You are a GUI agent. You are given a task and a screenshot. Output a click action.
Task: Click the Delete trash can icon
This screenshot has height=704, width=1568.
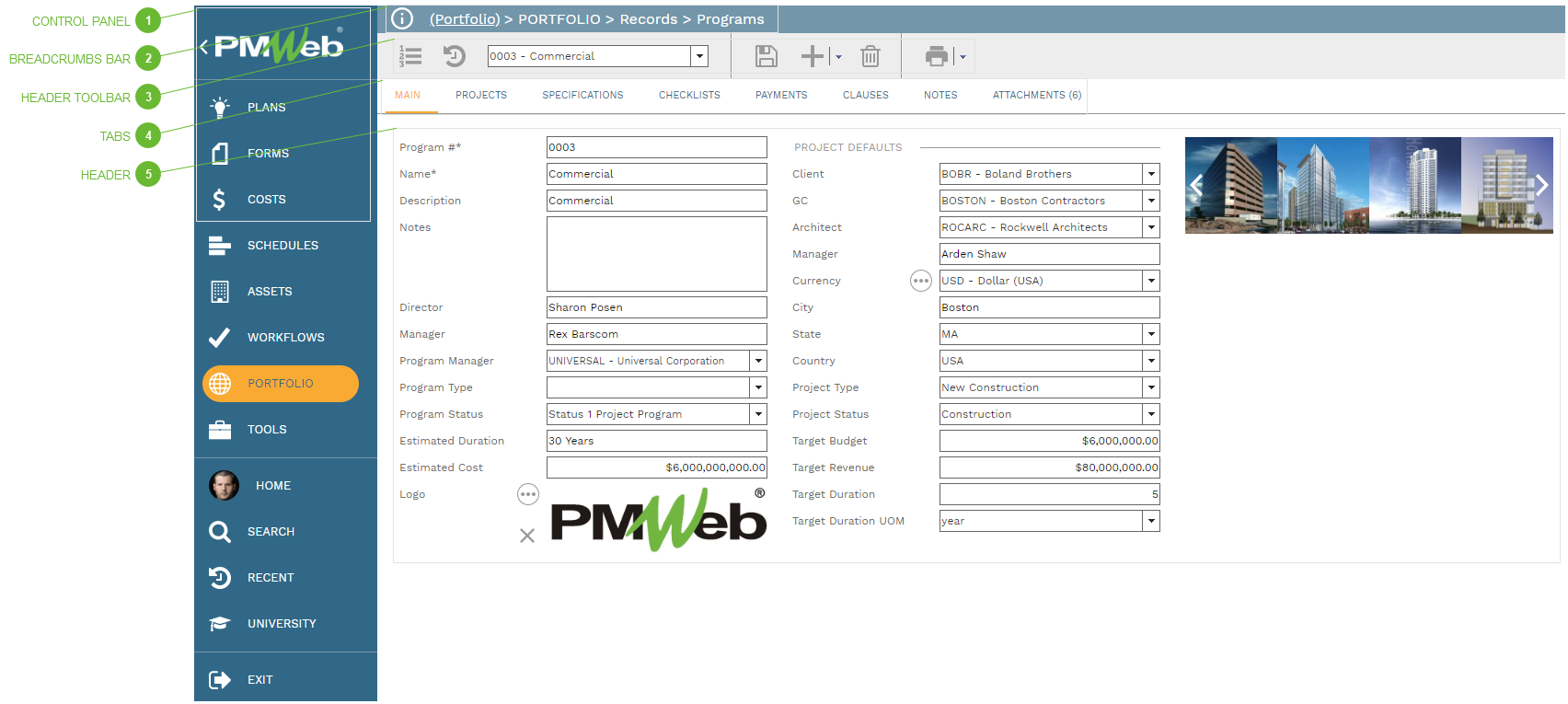coord(870,57)
